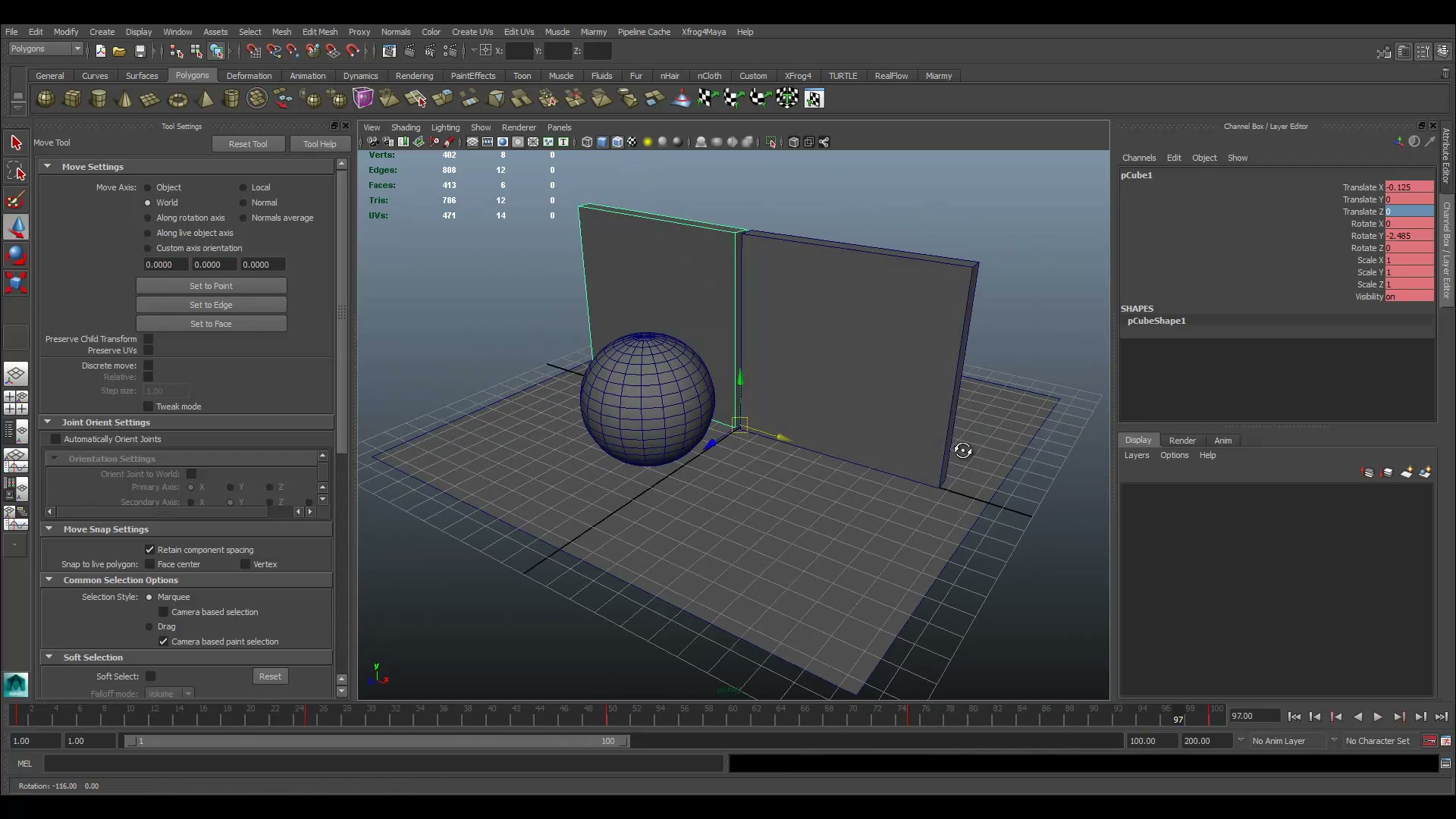Activate the Rotate tool icon
The image size is (1456, 819).
click(16, 255)
